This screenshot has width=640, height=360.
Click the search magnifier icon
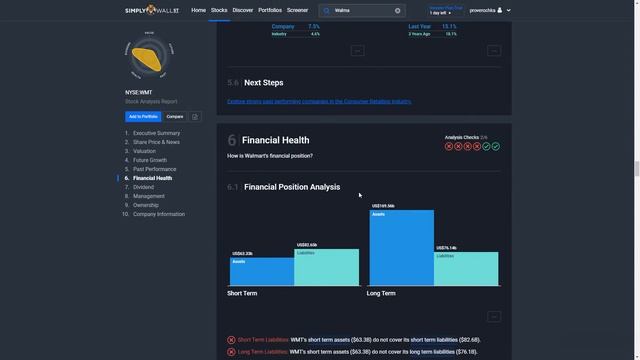click(x=327, y=11)
